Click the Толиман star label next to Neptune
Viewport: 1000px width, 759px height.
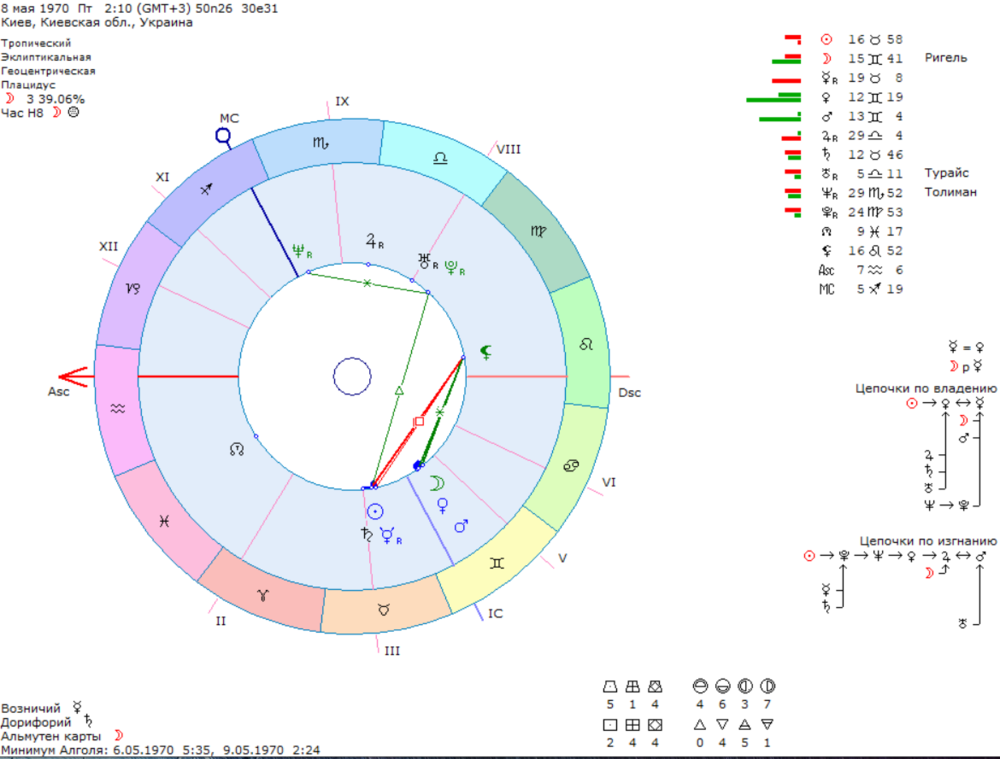tap(950, 192)
